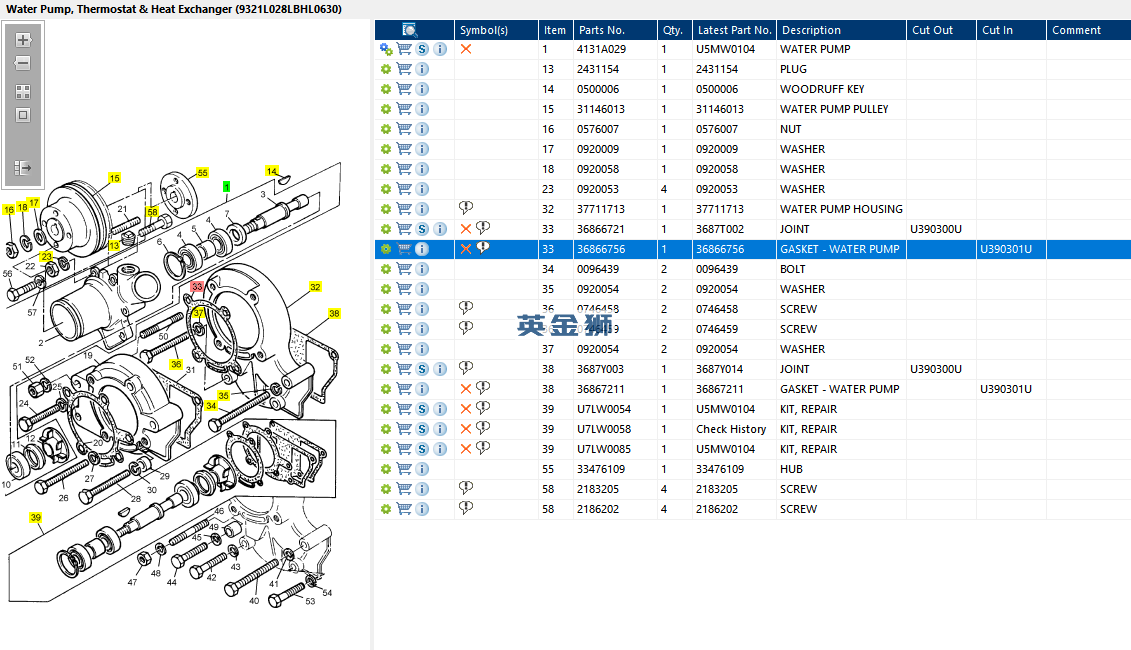
Task: Add WATER PUMP PULLEY to shopping cart
Action: [404, 109]
